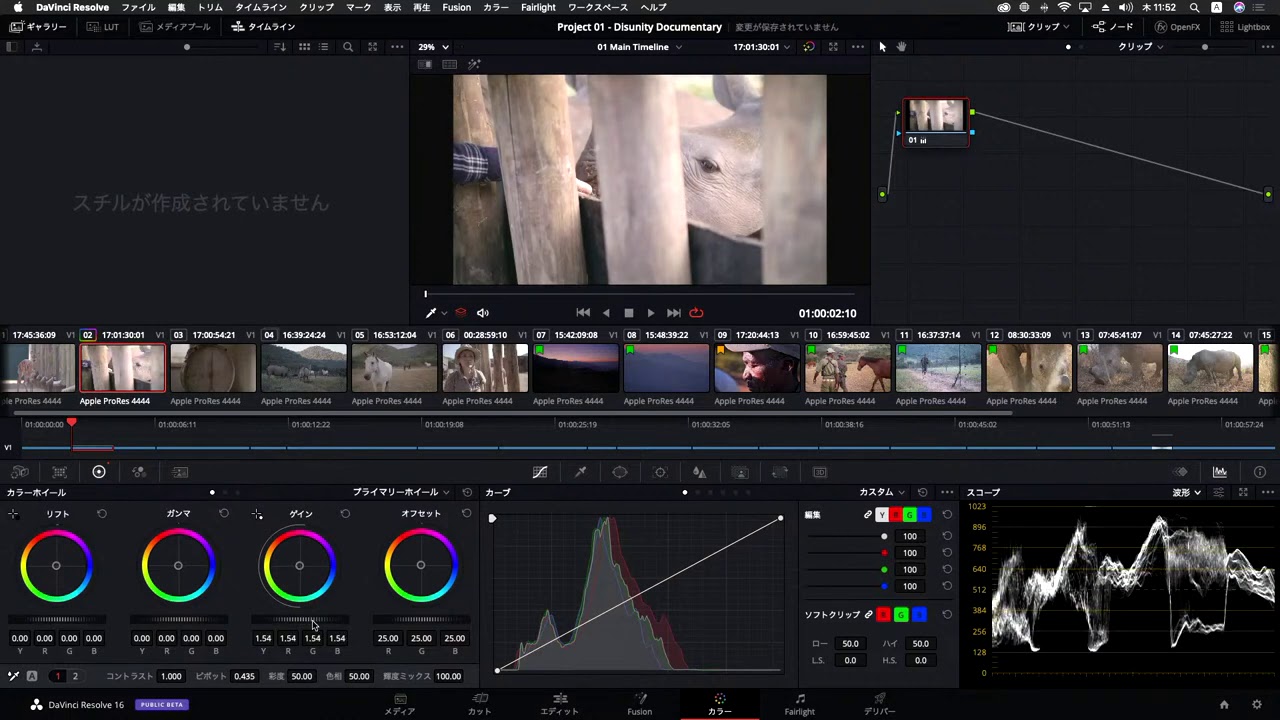Open the Key palette icon
Image resolution: width=1280 pixels, height=720 pixels.
click(x=740, y=472)
